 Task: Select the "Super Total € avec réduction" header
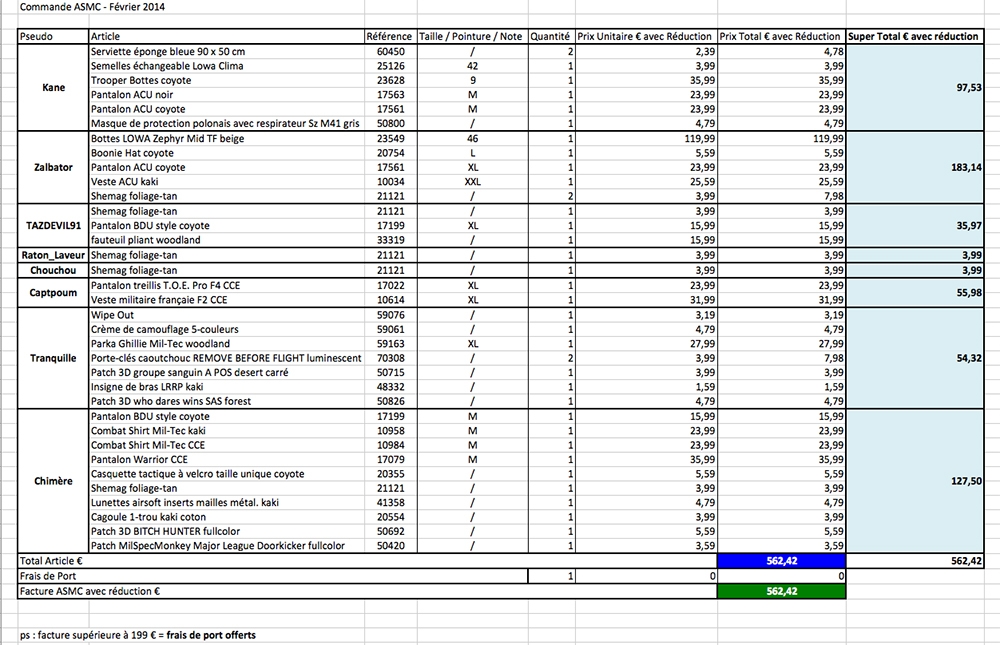(914, 36)
